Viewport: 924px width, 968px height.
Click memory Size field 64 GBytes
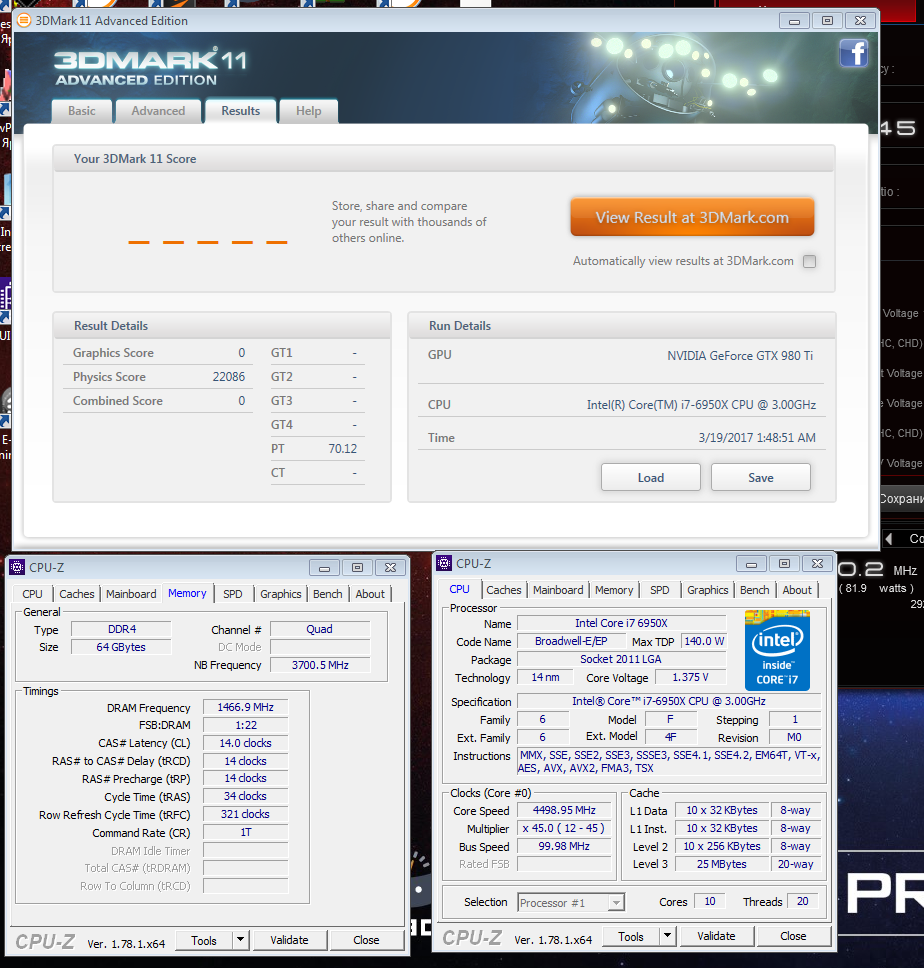pos(121,647)
